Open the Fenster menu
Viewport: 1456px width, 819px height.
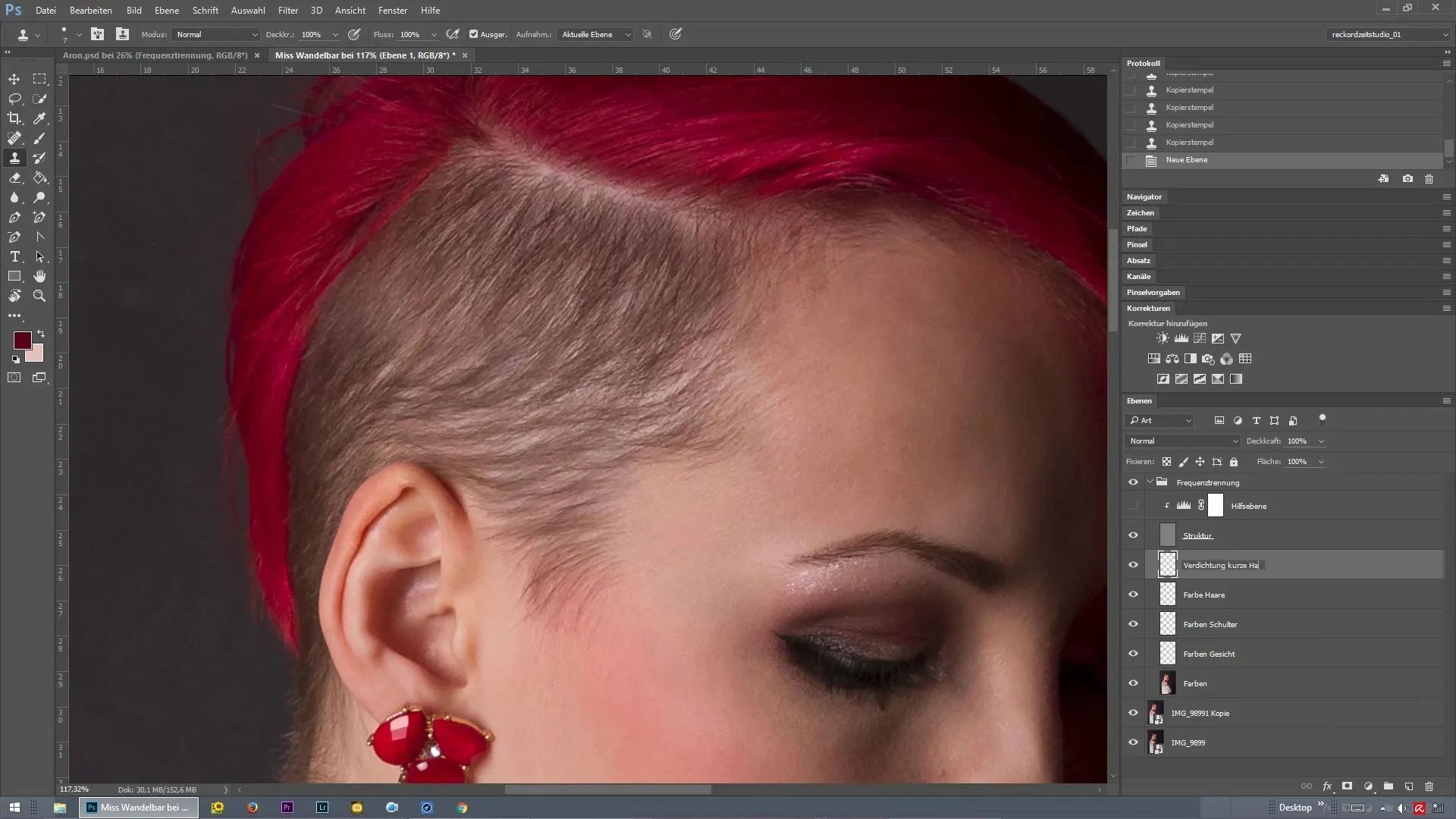coord(393,11)
